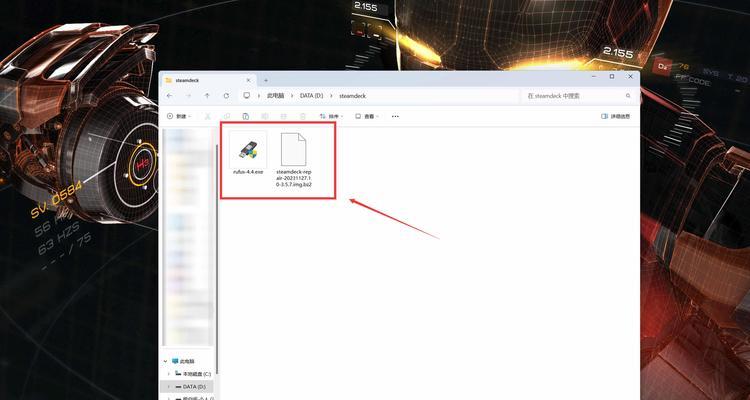Maximize the File Explorer window
The image size is (750, 400).
(x=612, y=77)
